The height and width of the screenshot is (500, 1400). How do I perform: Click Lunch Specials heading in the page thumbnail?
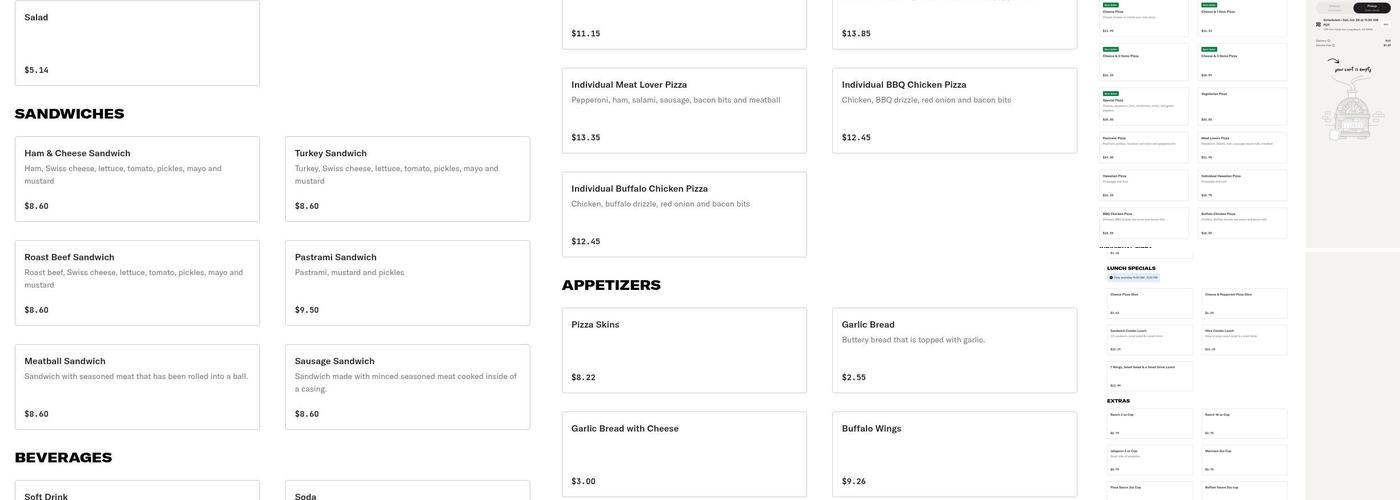coord(1131,268)
